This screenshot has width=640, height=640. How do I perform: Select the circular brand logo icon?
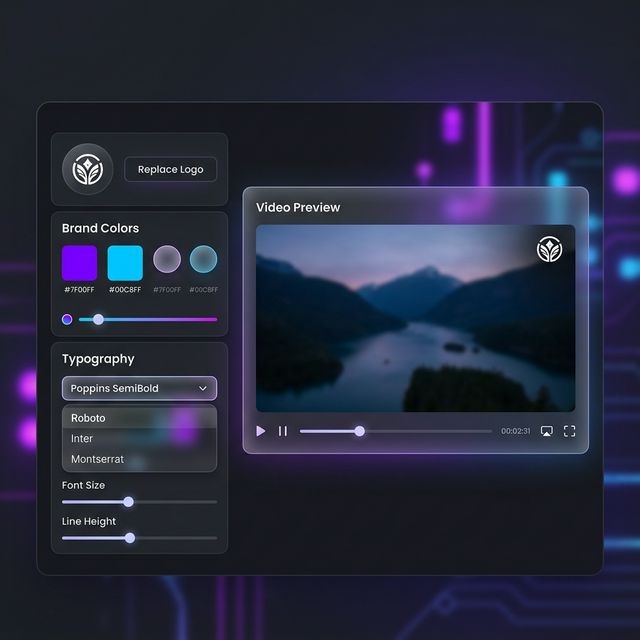(x=87, y=169)
